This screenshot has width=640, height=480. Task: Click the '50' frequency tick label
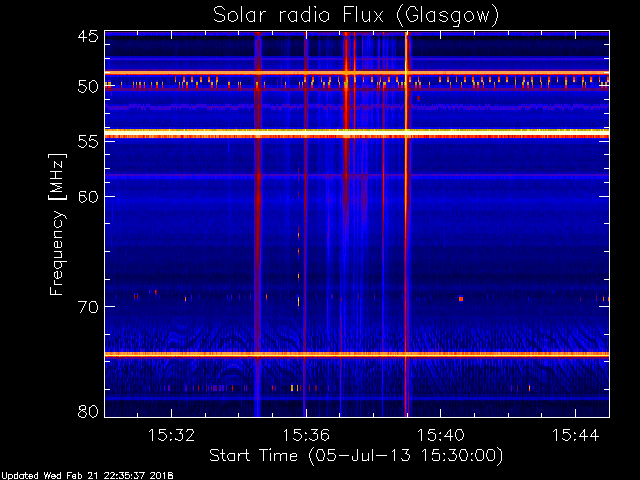[88, 87]
